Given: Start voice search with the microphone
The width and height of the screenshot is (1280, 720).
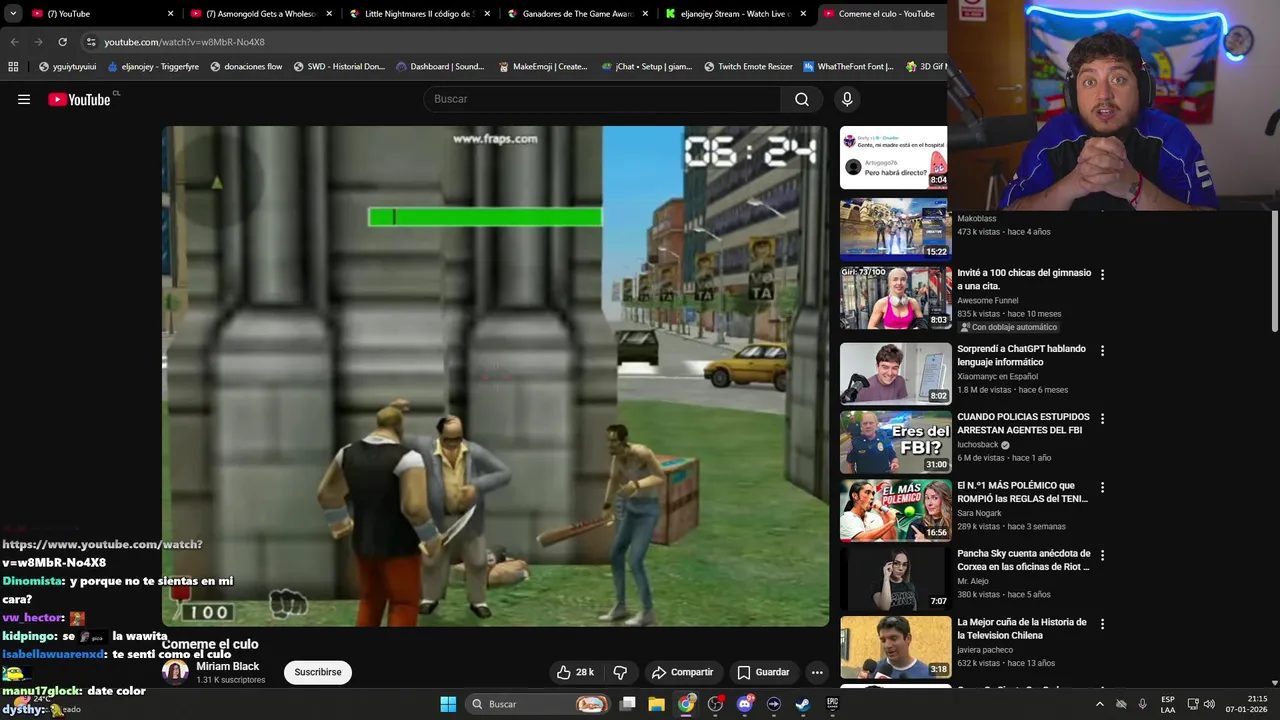Looking at the screenshot, I should click(847, 99).
